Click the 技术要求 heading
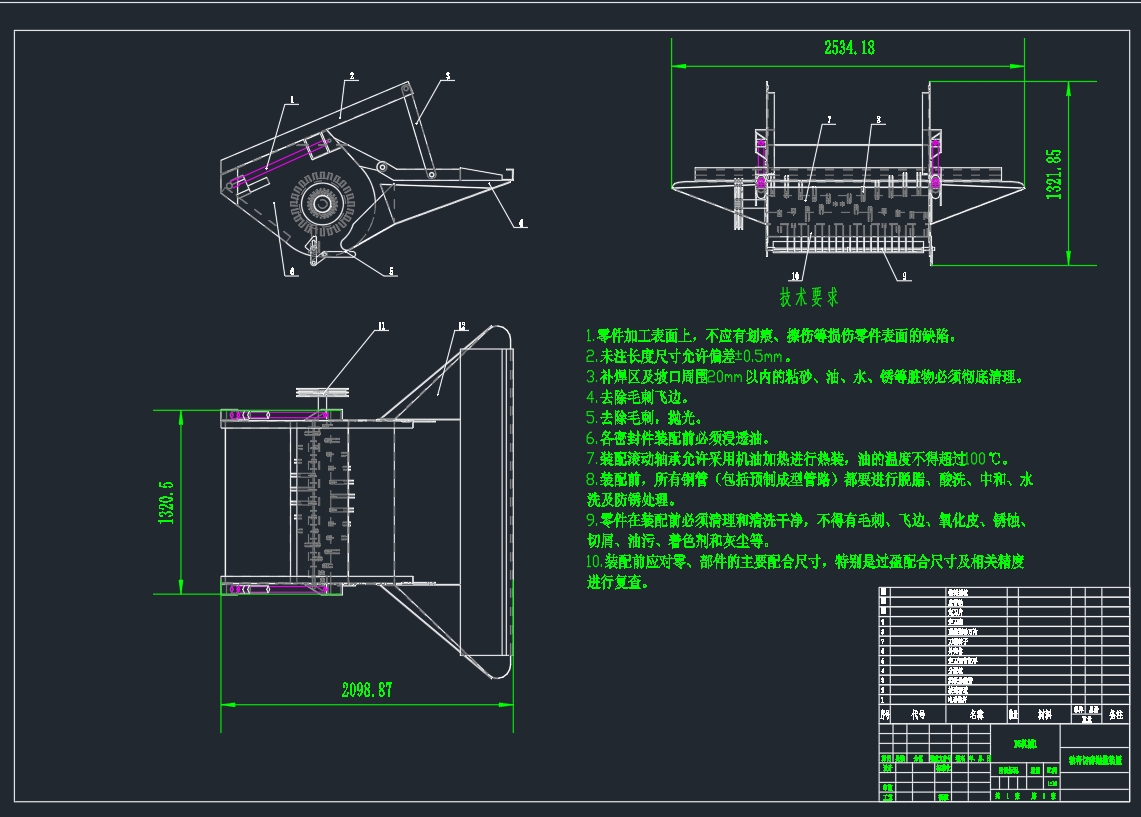Screen dimensions: 1141x817 point(809,297)
